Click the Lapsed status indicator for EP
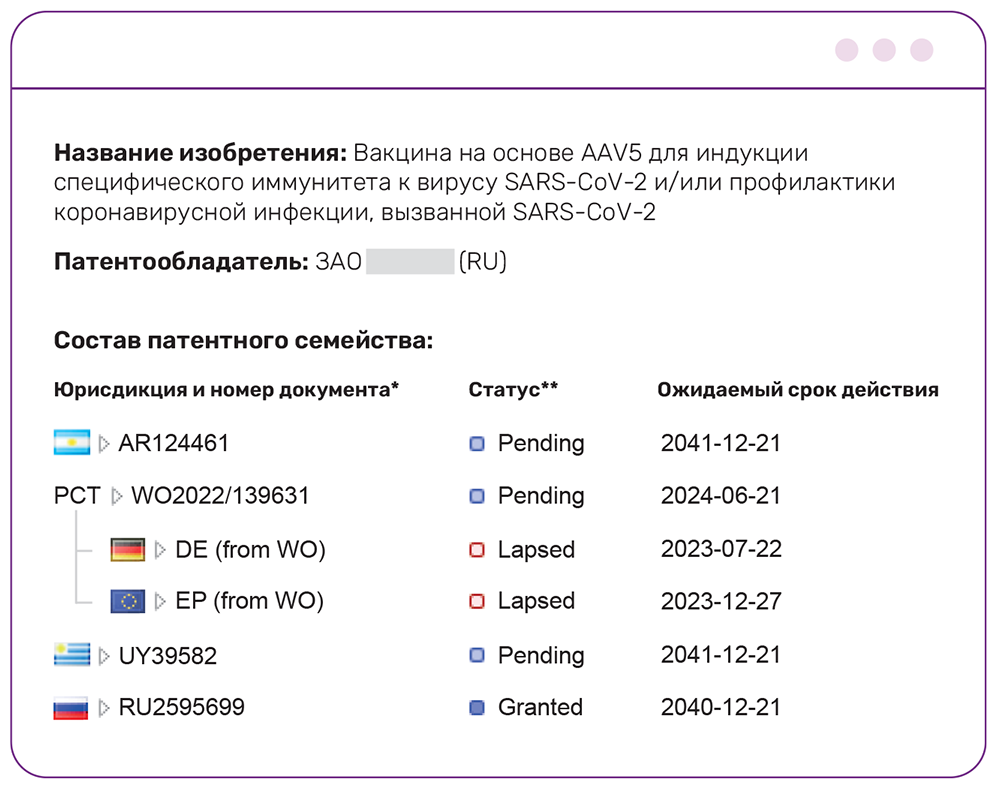 477,602
